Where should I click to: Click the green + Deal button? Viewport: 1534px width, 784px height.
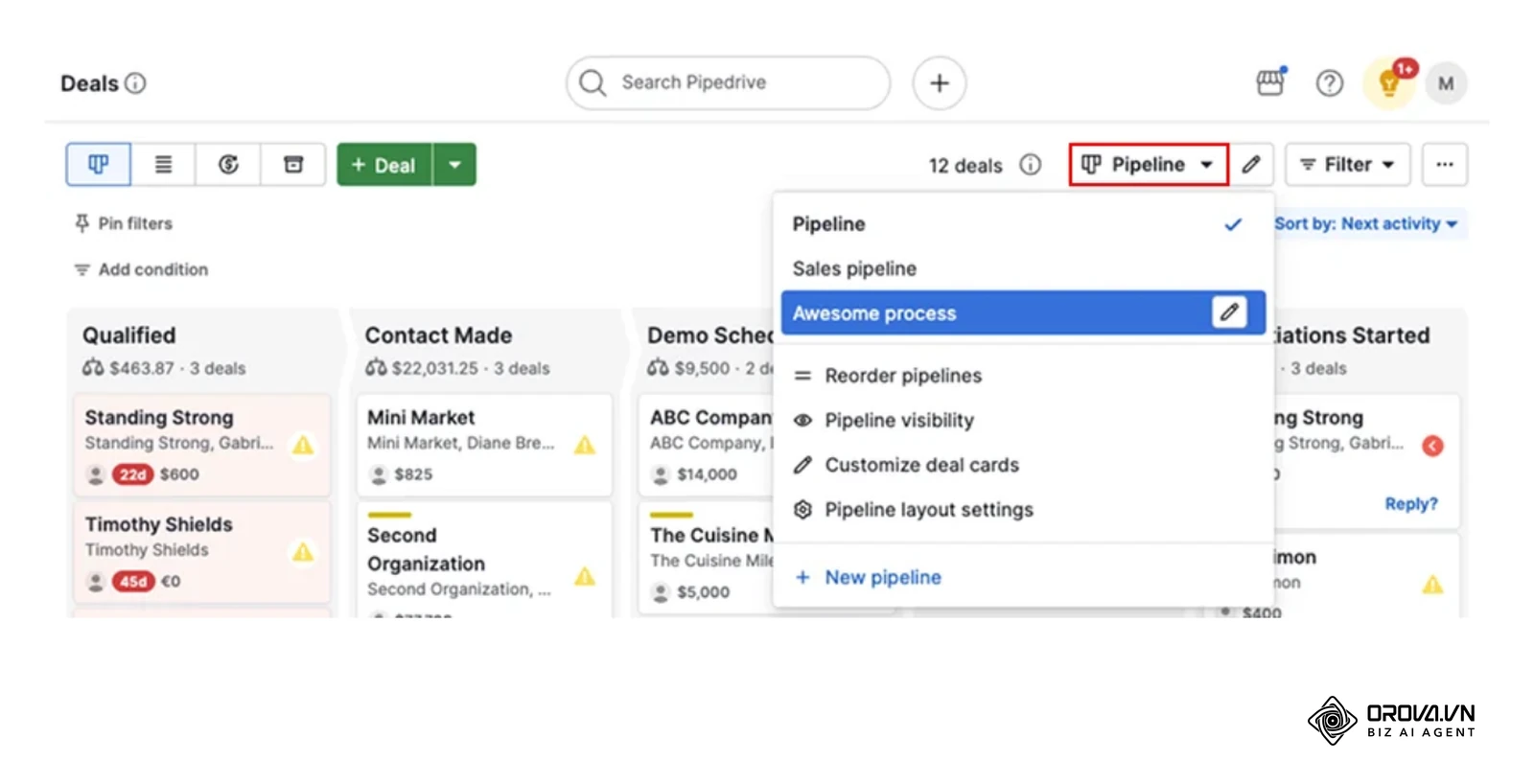click(384, 165)
